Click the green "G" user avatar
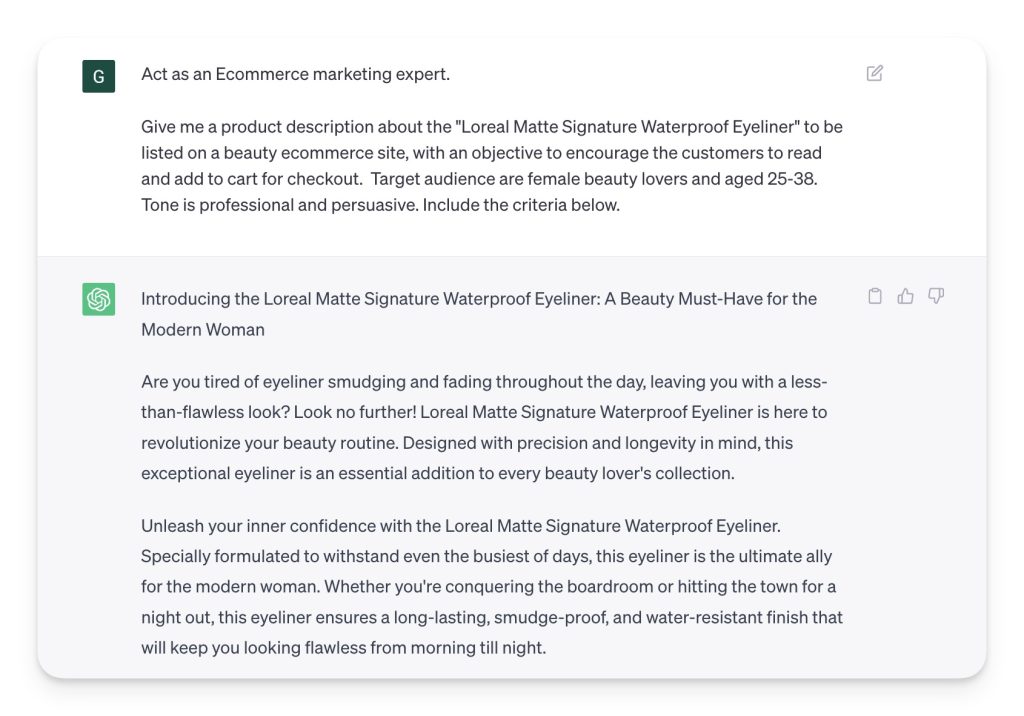Image resolution: width=1024 pixels, height=716 pixels. [98, 76]
